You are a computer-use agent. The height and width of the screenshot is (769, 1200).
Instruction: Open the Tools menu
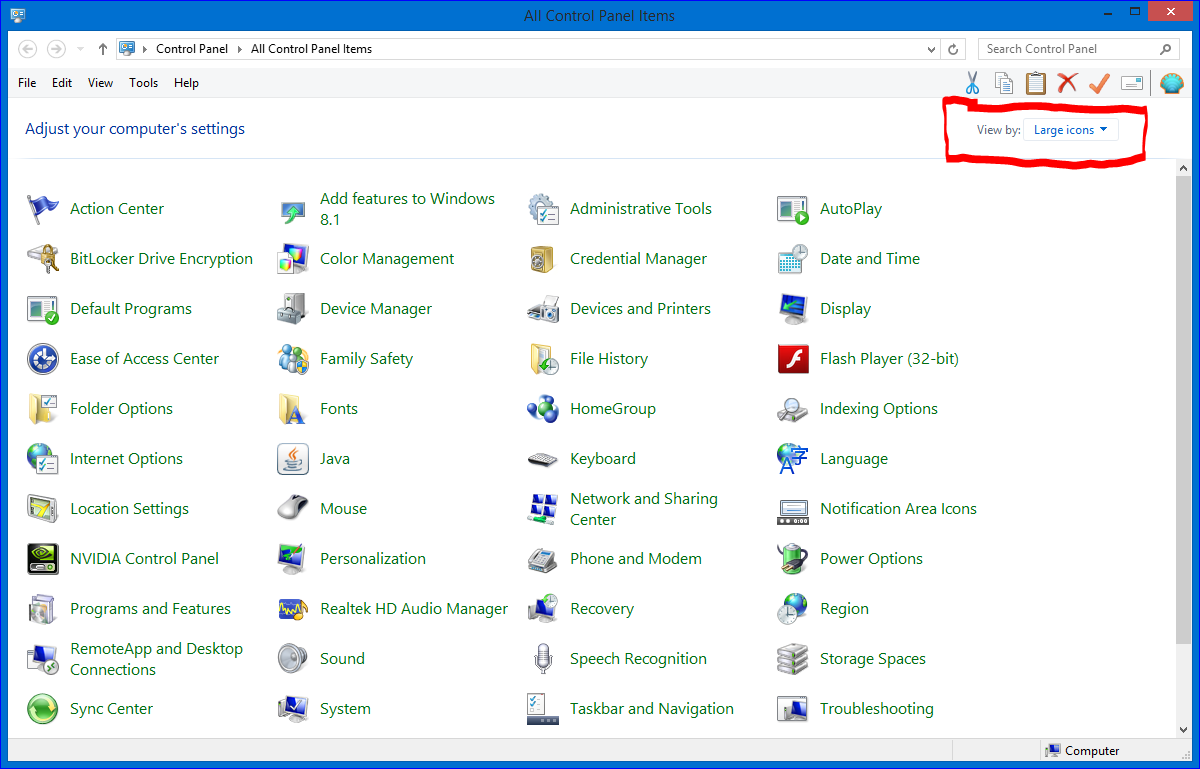coord(143,83)
